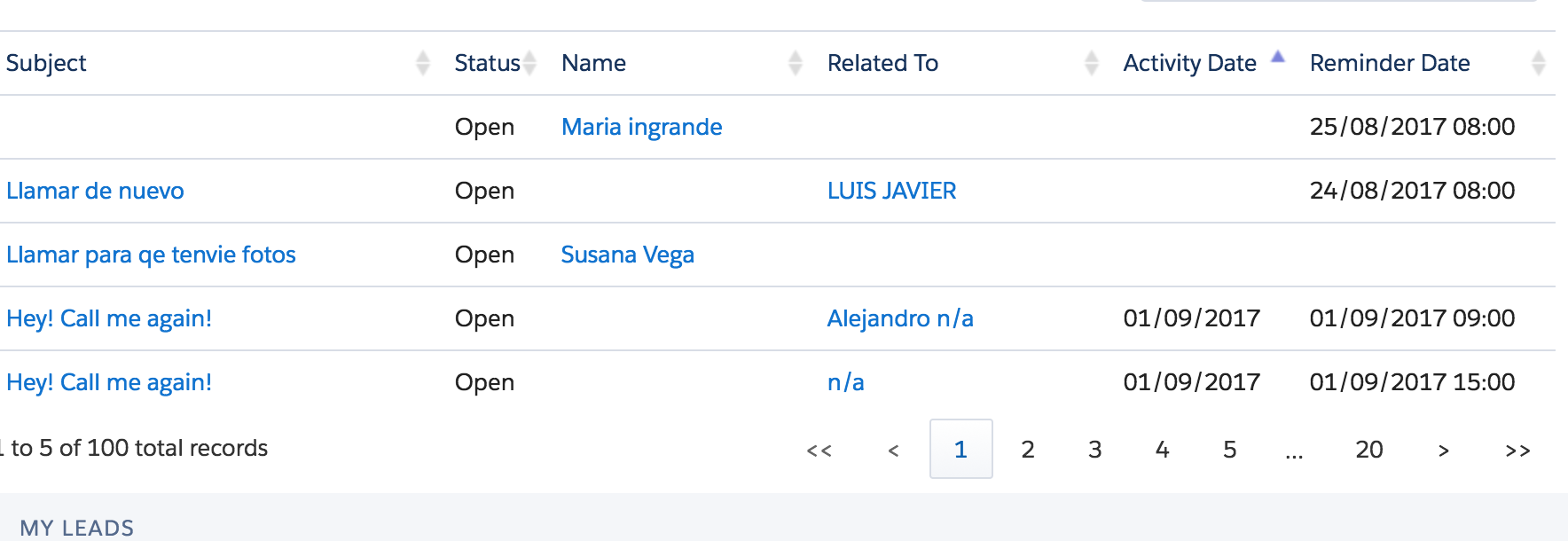Screen dimensions: 1568x541
Task: Click the Activity Date column header
Action: point(1189,63)
